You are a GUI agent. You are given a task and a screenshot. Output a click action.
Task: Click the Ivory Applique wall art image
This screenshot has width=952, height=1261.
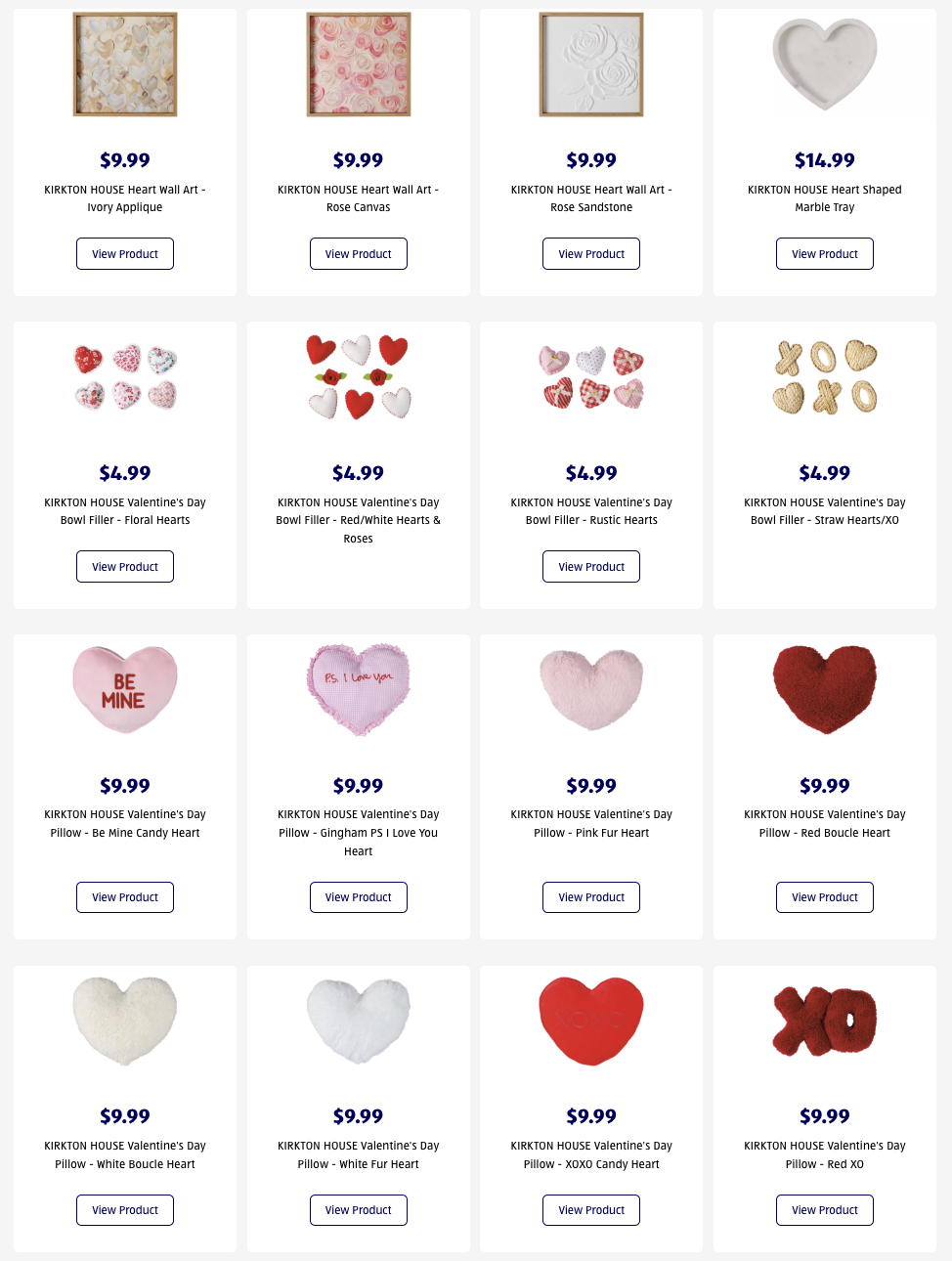(125, 65)
